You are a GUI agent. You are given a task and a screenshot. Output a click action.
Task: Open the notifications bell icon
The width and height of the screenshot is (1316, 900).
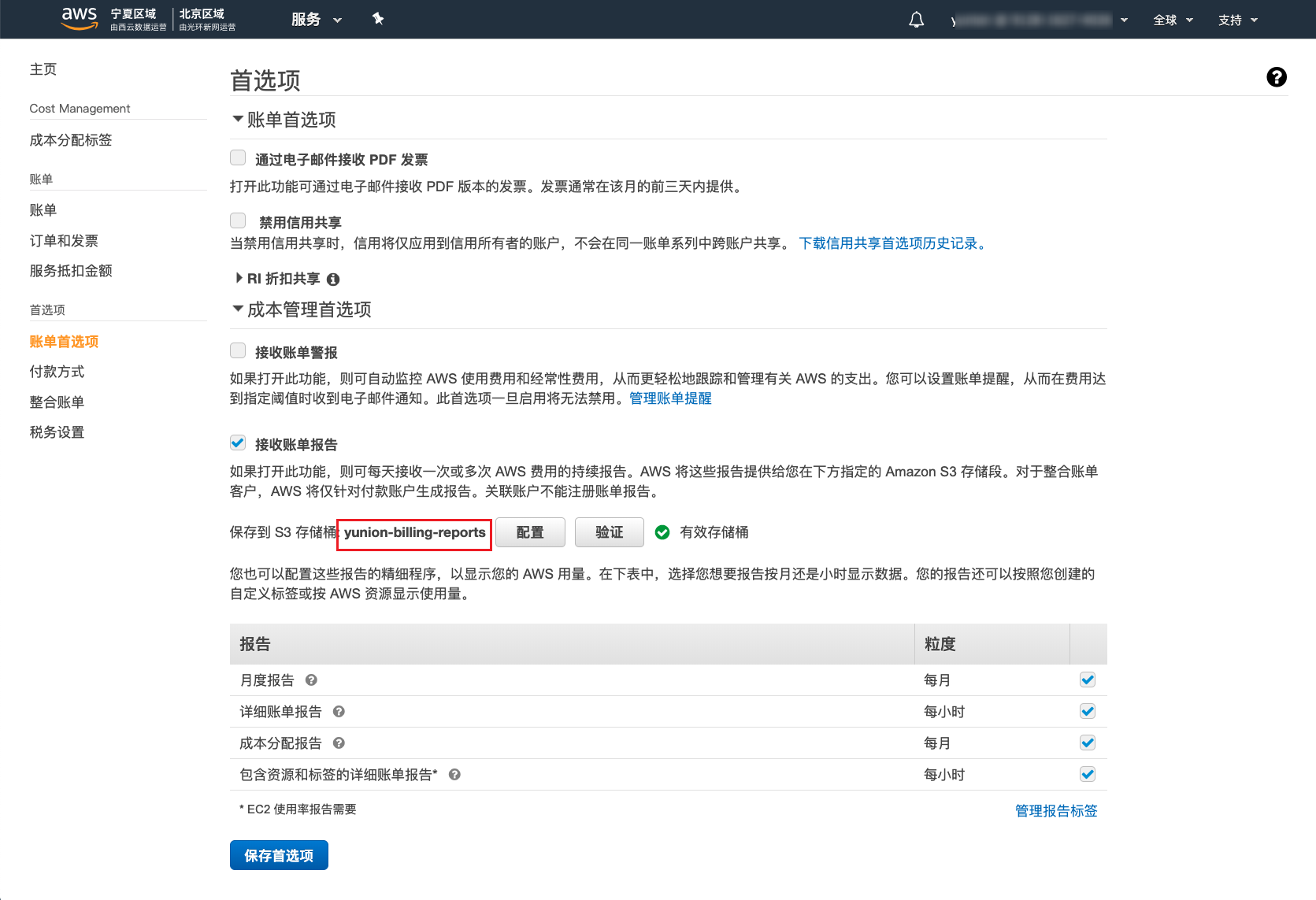pos(916,20)
